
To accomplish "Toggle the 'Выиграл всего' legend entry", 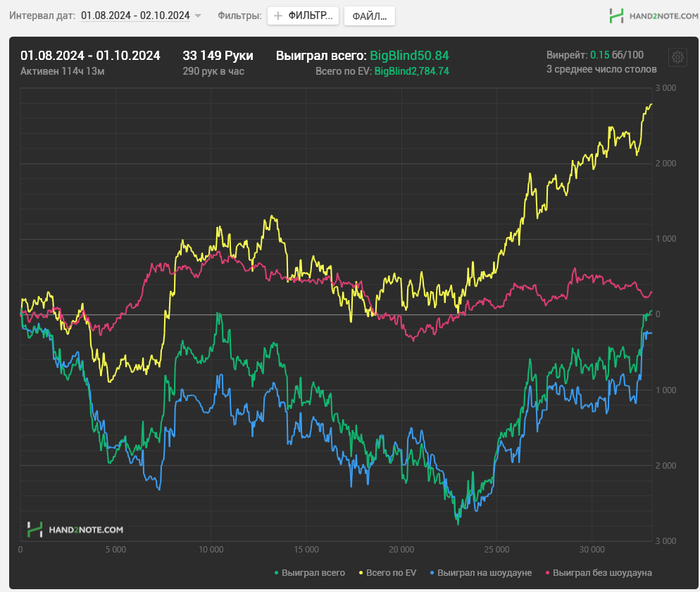I will [309, 573].
